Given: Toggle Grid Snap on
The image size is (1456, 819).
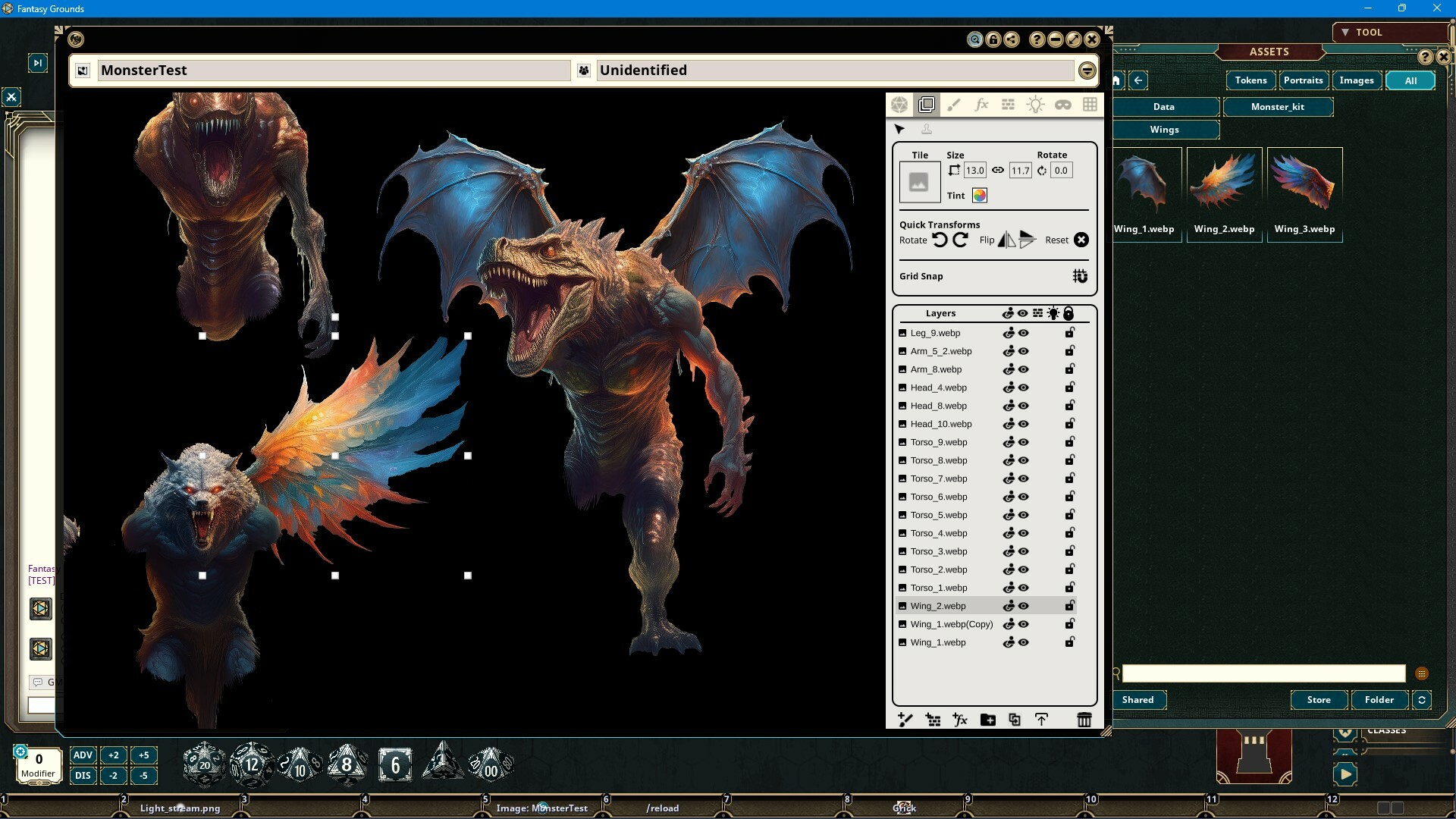Looking at the screenshot, I should coord(1078,276).
